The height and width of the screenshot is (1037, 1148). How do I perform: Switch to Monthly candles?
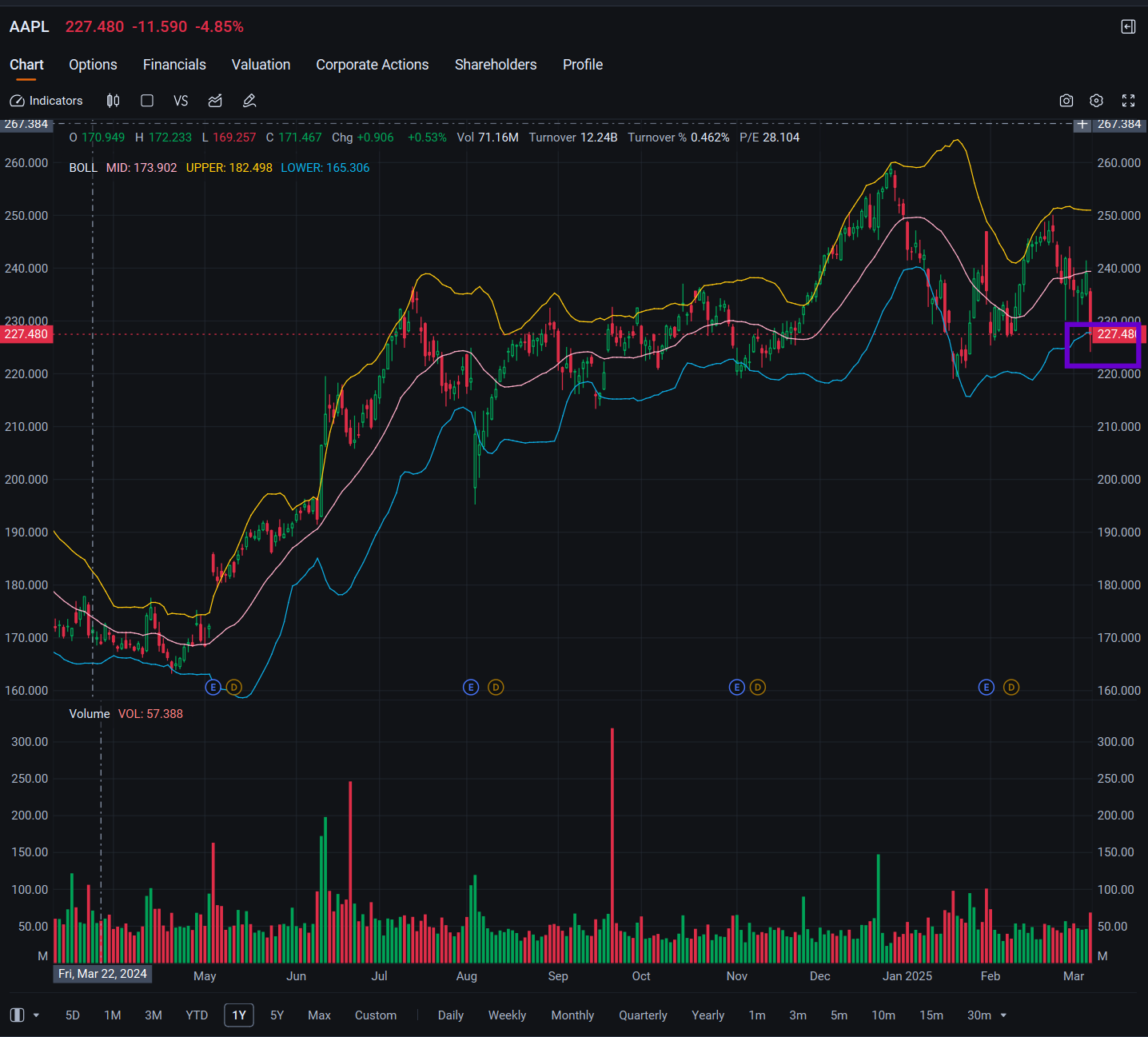coord(572,1015)
